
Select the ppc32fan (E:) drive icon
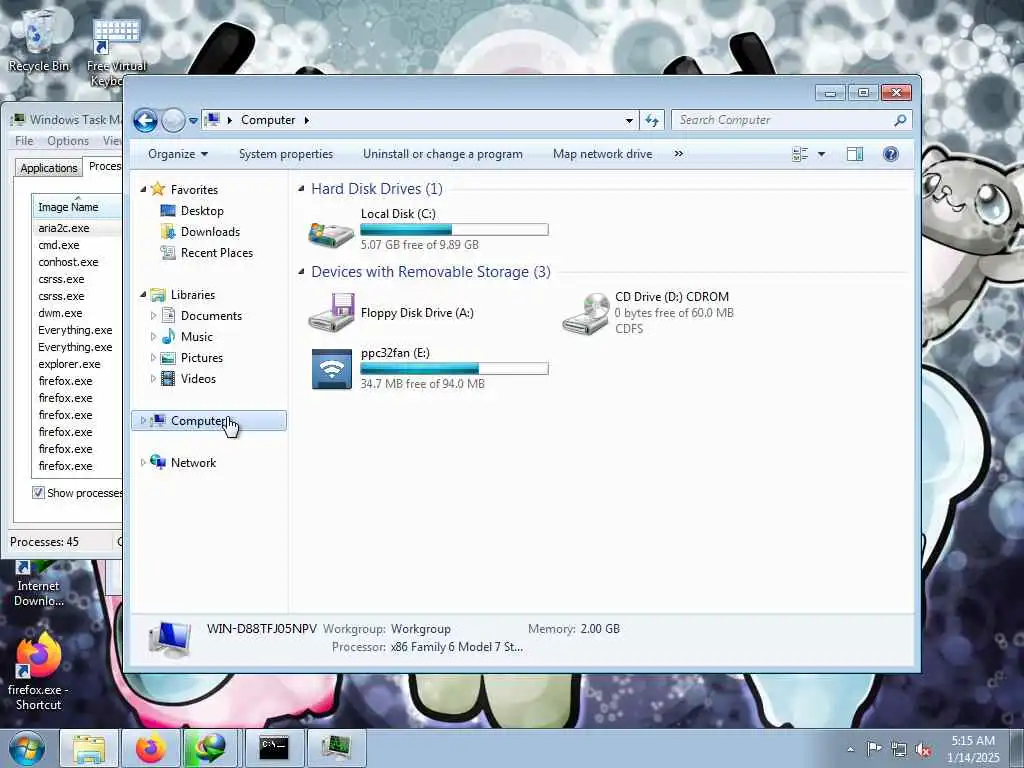click(332, 369)
